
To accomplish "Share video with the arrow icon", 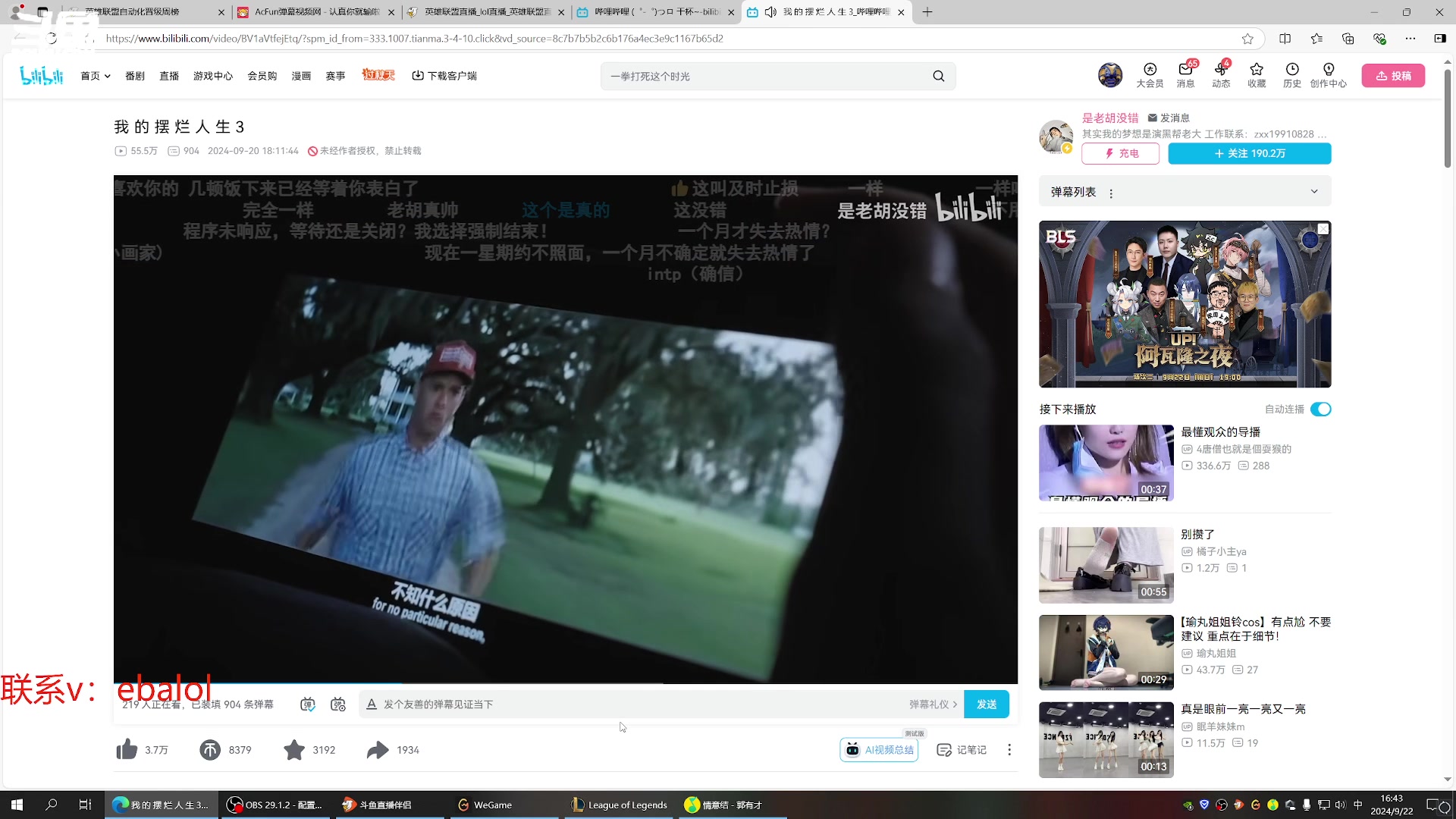I will pyautogui.click(x=377, y=749).
